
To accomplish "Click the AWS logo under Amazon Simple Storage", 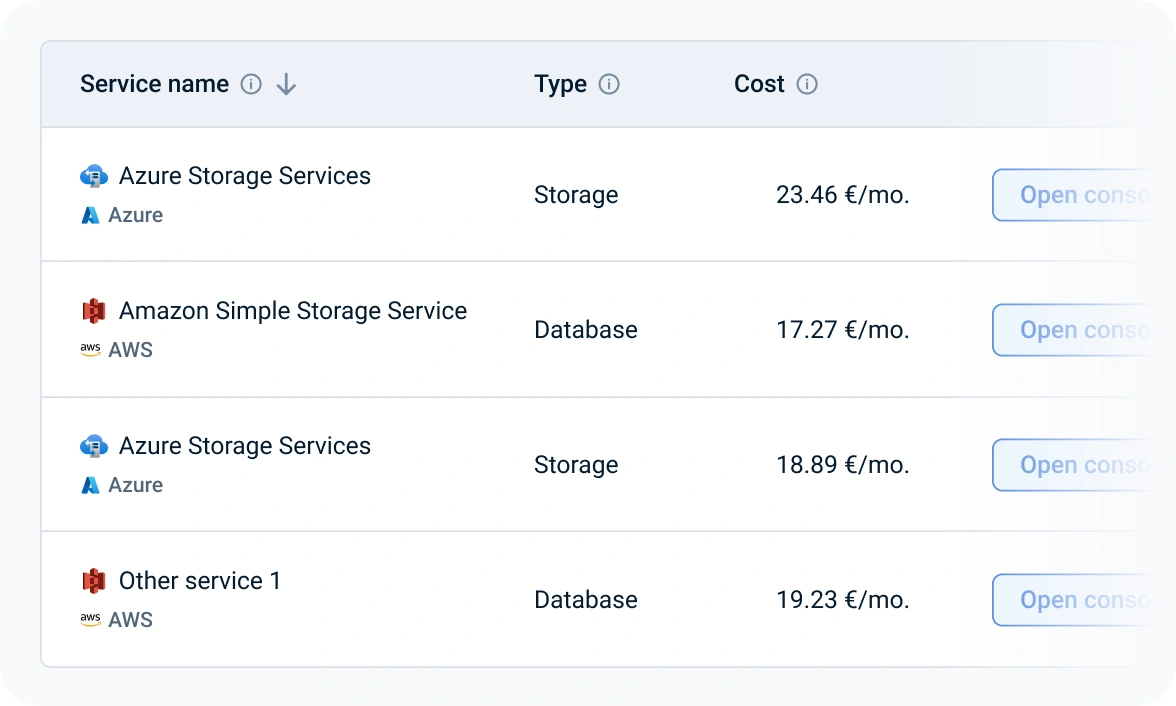I will tap(90, 350).
